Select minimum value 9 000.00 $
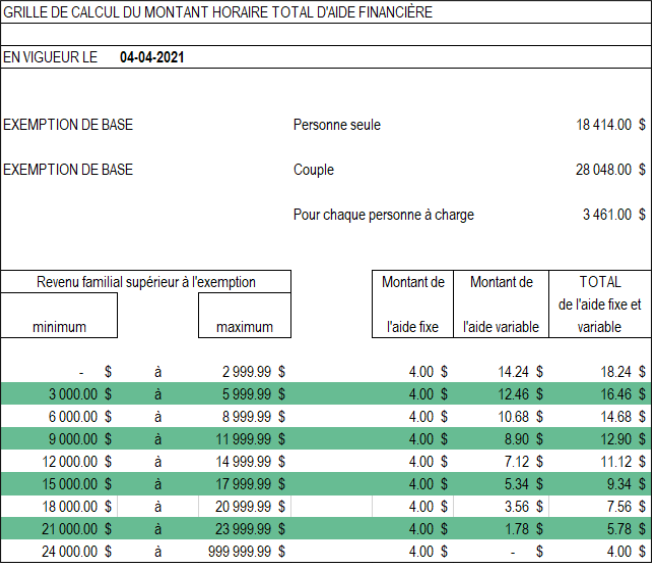Screen dimensions: 652x563 [x=80, y=439]
